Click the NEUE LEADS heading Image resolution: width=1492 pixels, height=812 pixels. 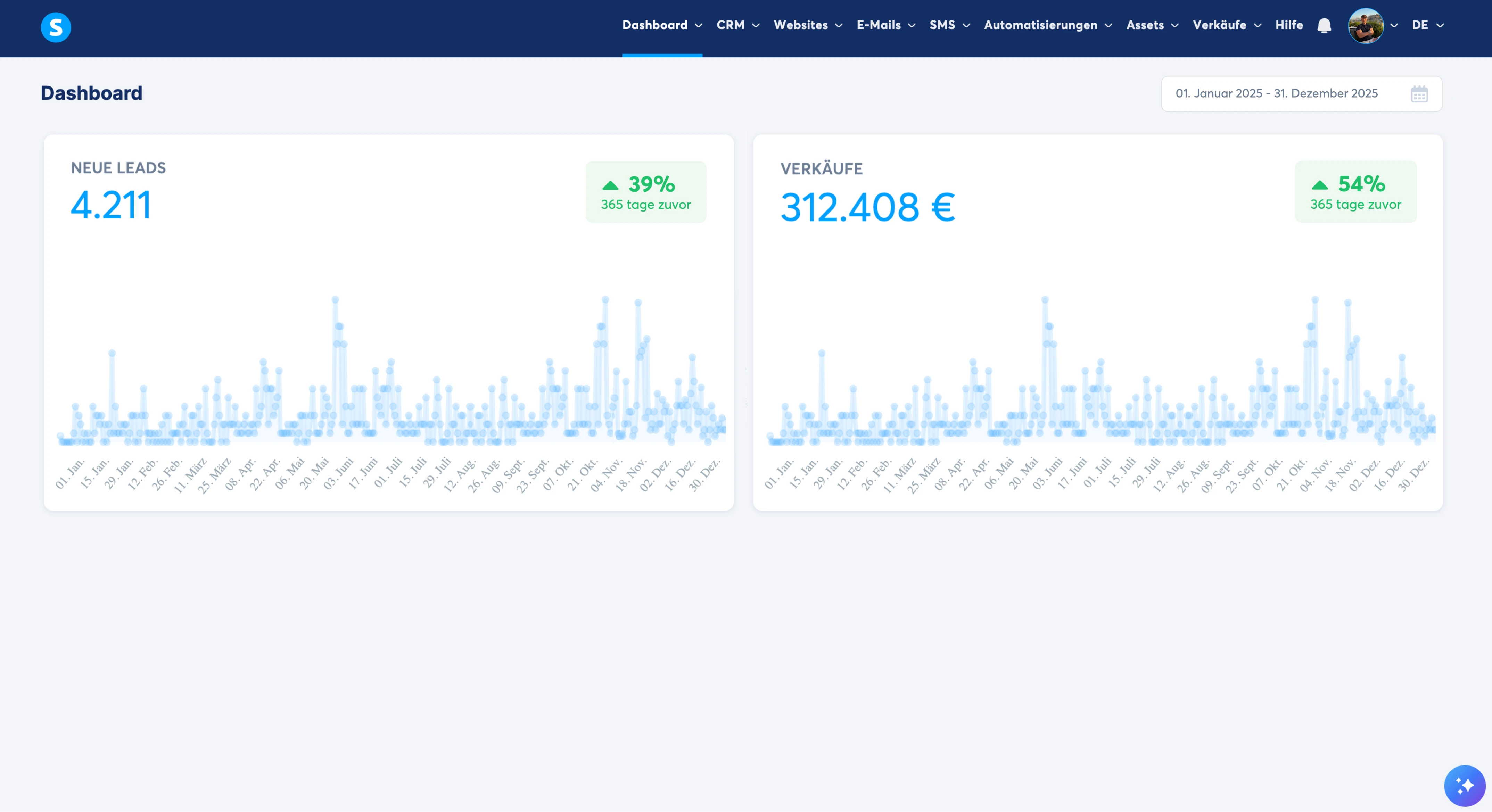[118, 168]
